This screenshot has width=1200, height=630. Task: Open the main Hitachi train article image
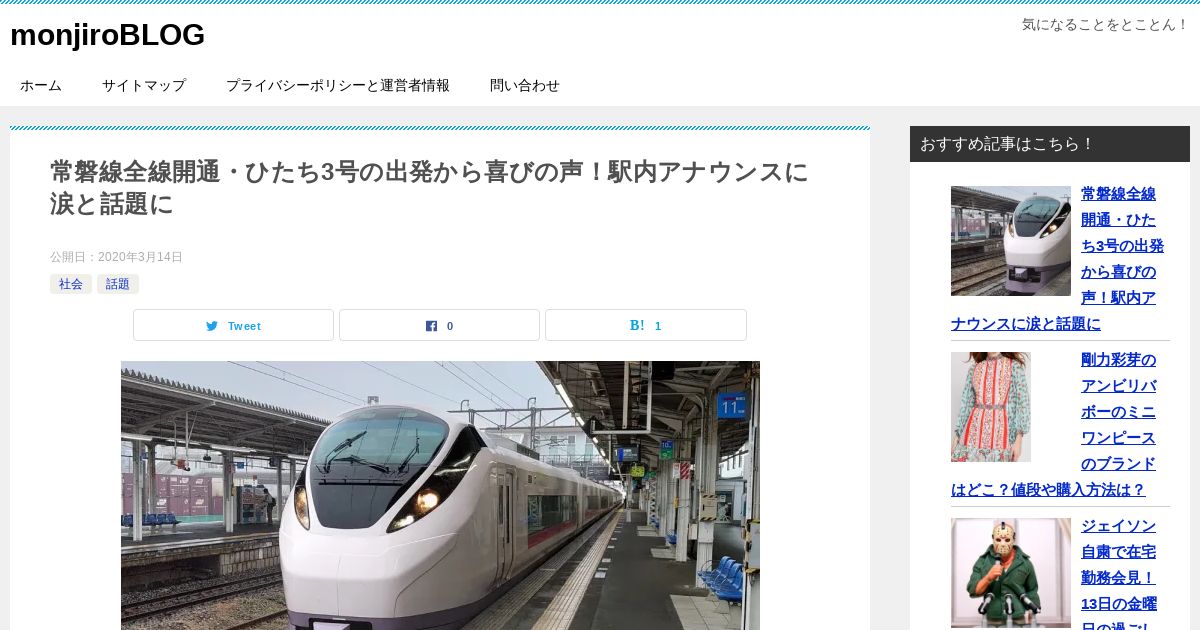click(x=440, y=495)
